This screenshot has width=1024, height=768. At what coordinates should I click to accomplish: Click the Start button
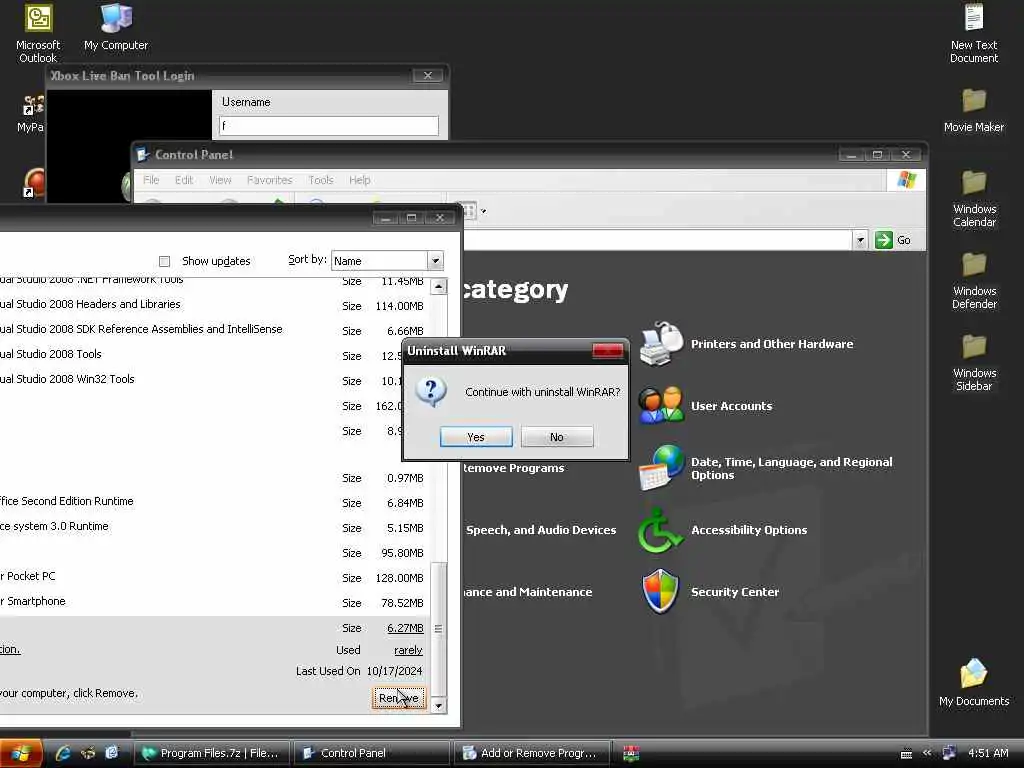coord(21,753)
